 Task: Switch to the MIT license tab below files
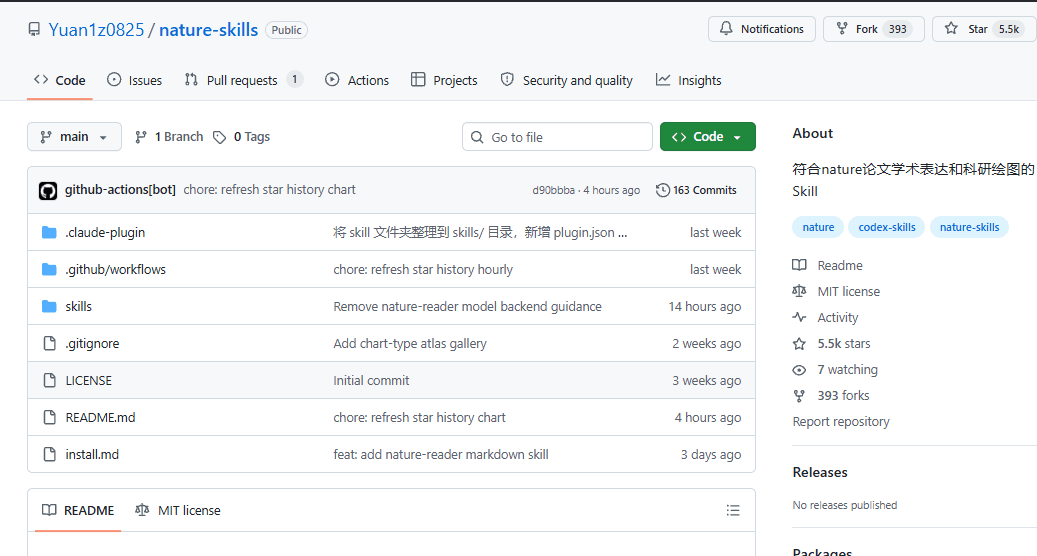click(x=178, y=510)
